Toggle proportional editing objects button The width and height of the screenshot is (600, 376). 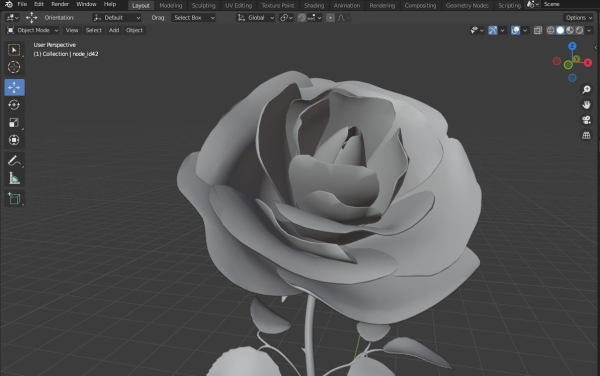point(330,18)
